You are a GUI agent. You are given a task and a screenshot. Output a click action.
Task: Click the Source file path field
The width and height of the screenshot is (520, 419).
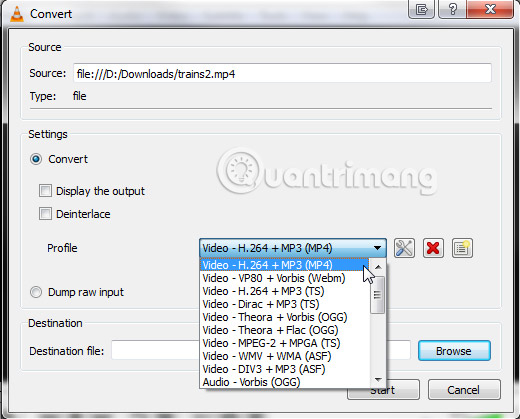click(x=282, y=73)
